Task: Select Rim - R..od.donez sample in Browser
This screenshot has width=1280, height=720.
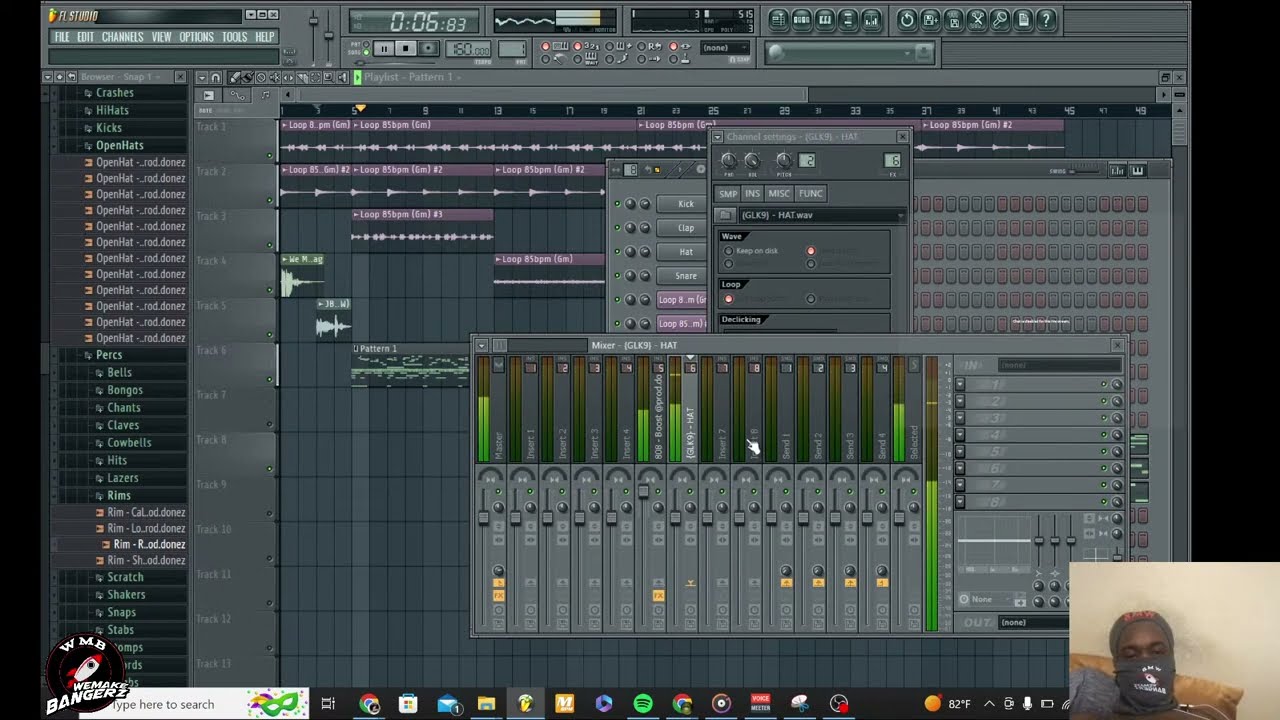Action: pyautogui.click(x=148, y=544)
